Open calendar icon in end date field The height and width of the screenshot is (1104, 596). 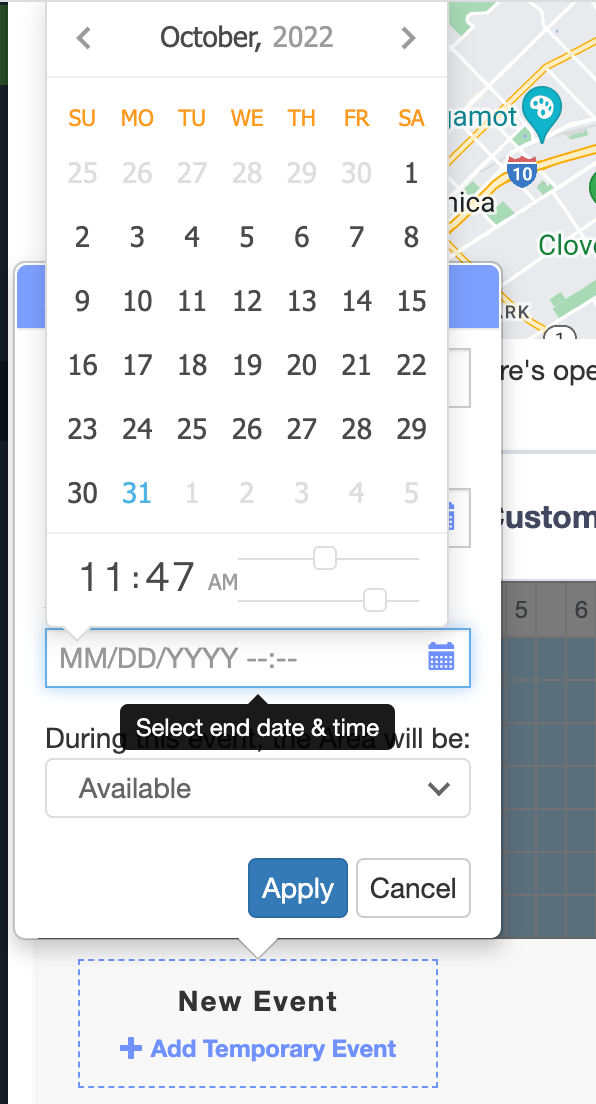441,656
